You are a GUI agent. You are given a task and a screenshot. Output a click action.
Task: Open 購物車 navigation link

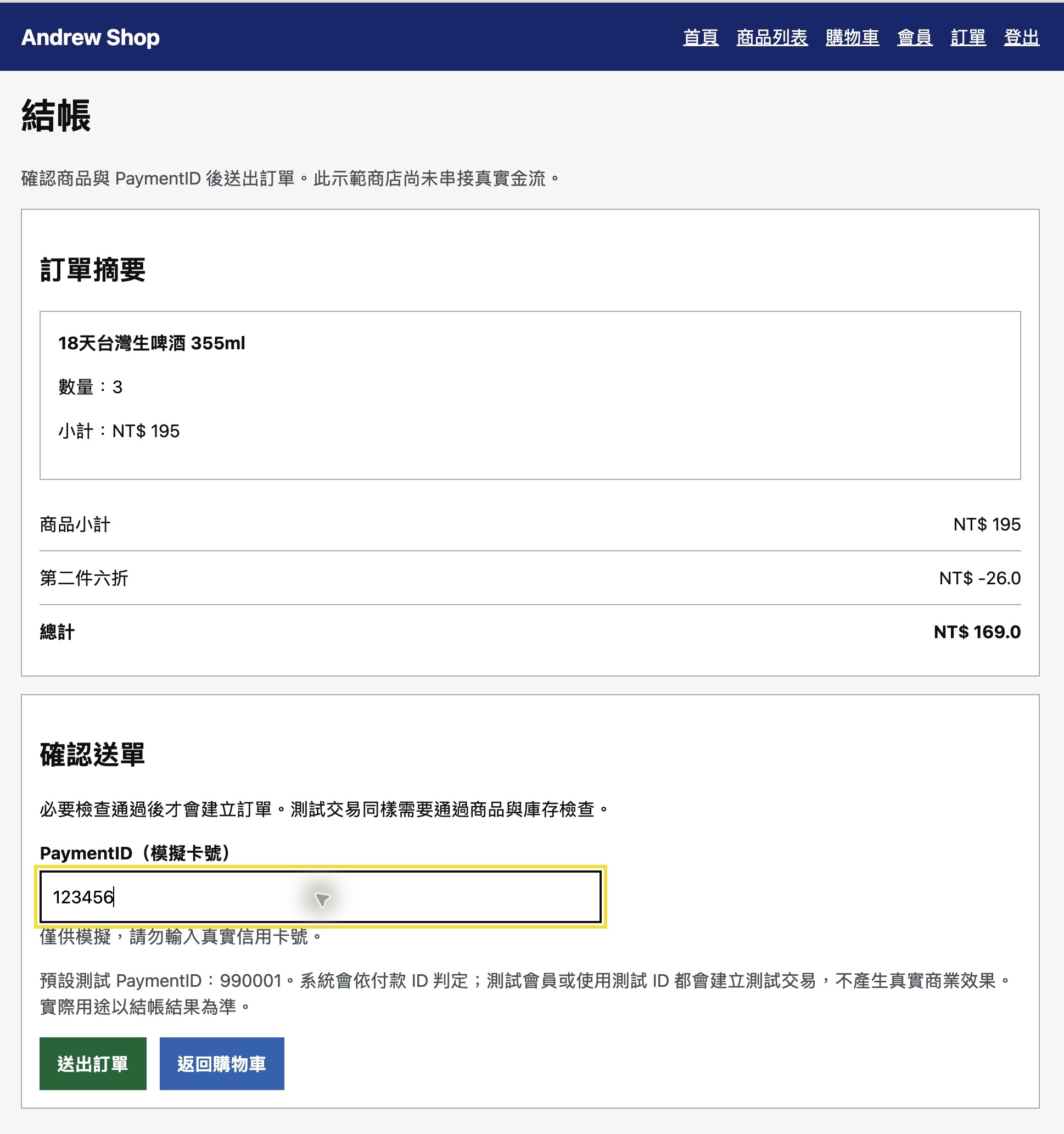852,38
